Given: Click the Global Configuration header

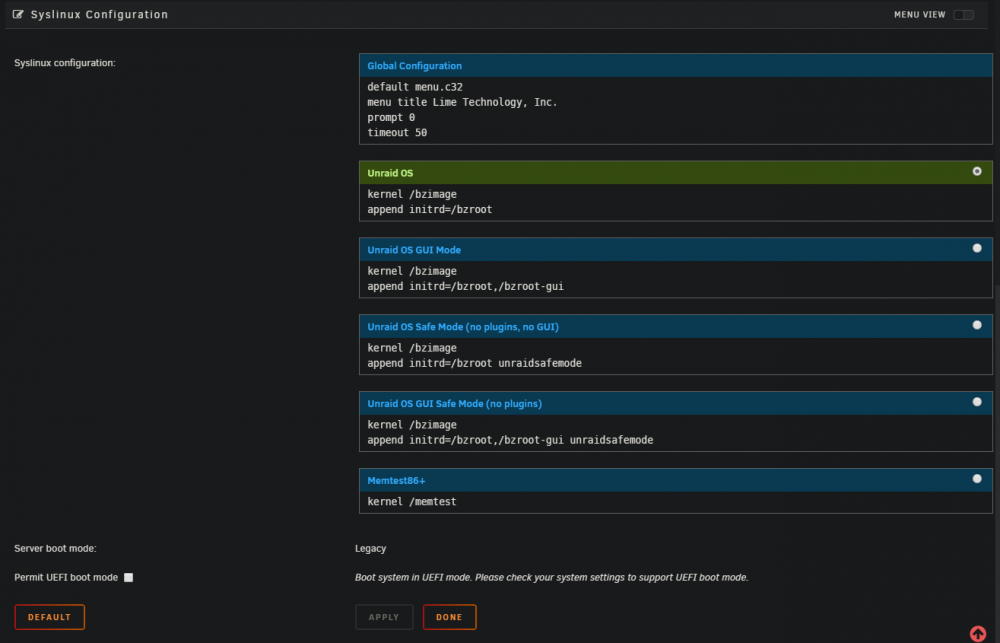Looking at the screenshot, I should point(675,66).
